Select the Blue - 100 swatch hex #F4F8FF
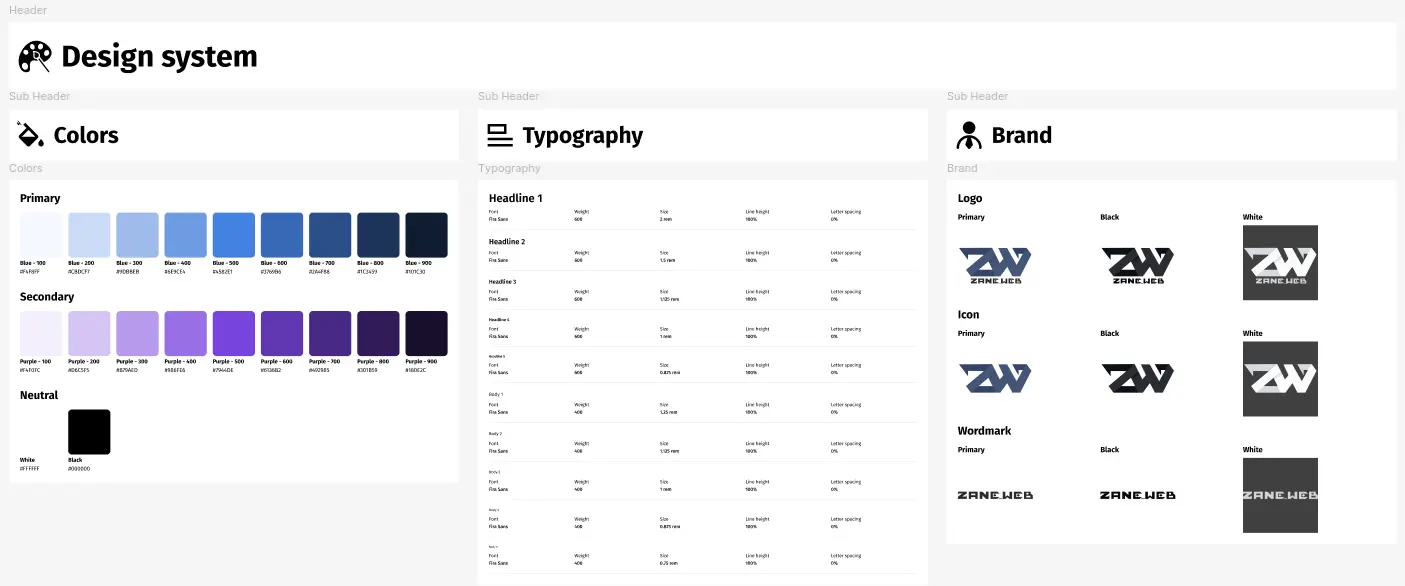The image size is (1405, 586). click(41, 233)
